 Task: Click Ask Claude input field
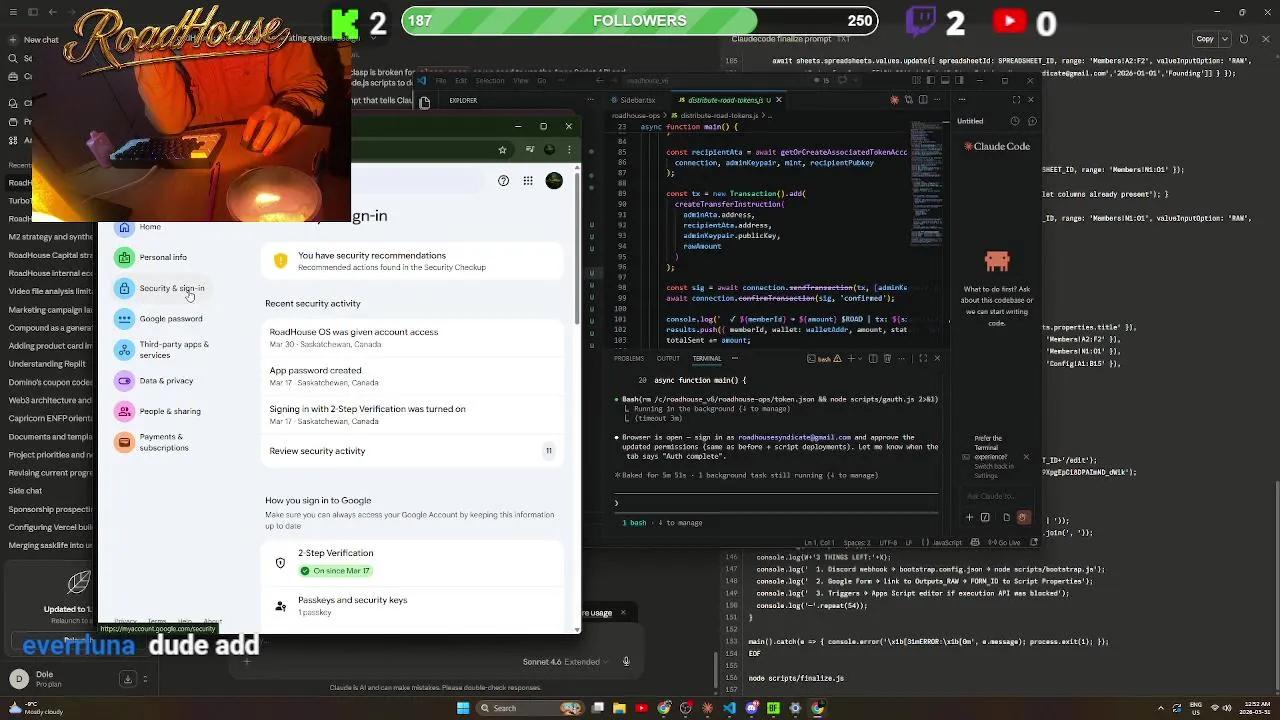(x=995, y=496)
